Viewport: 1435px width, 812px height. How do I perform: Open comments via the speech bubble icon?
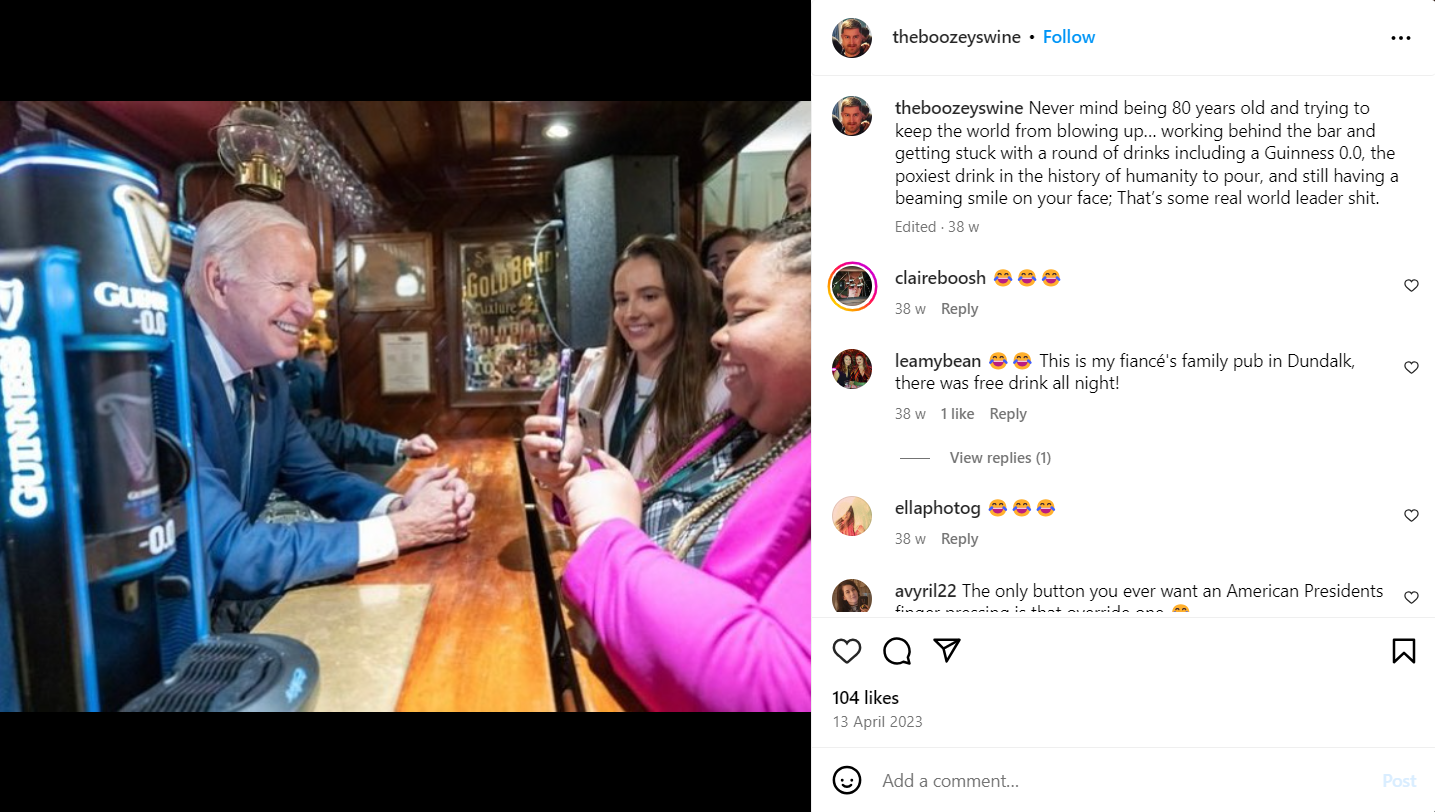coord(897,651)
